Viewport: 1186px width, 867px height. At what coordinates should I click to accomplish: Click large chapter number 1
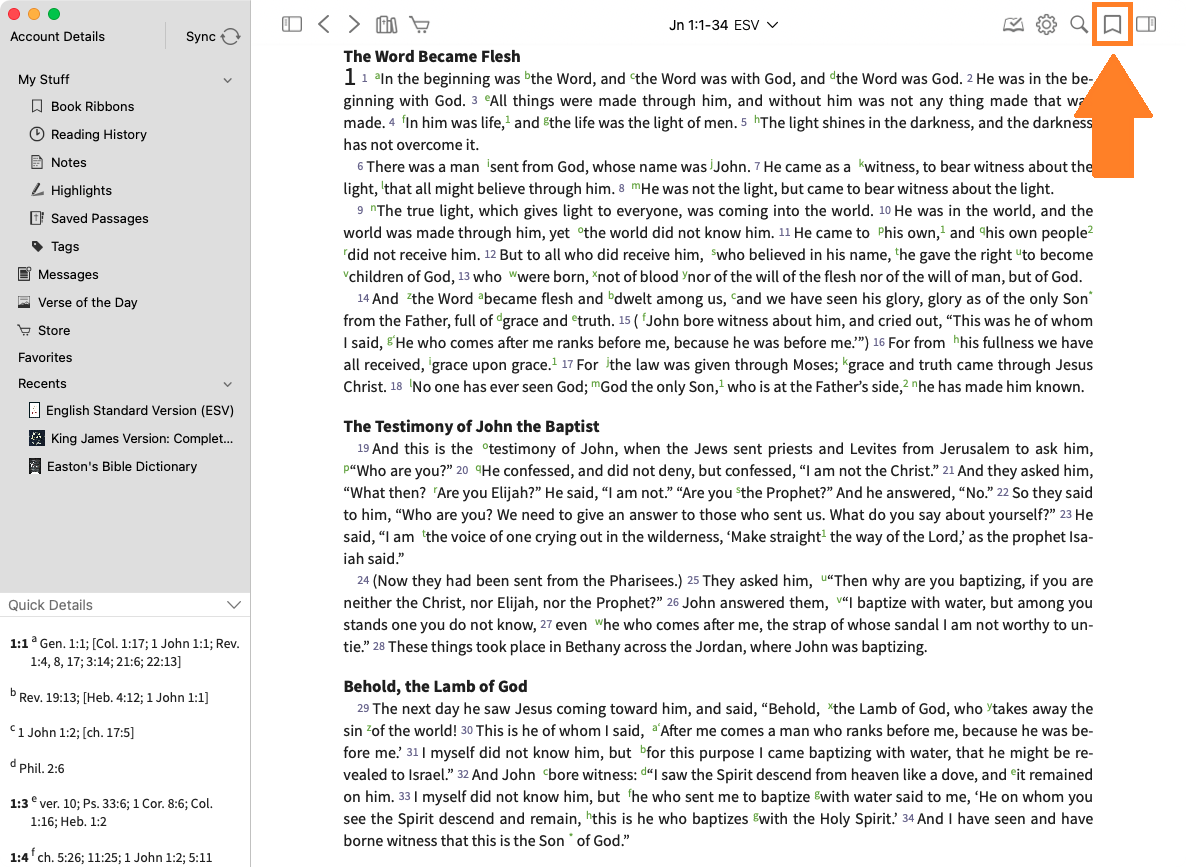(x=349, y=76)
